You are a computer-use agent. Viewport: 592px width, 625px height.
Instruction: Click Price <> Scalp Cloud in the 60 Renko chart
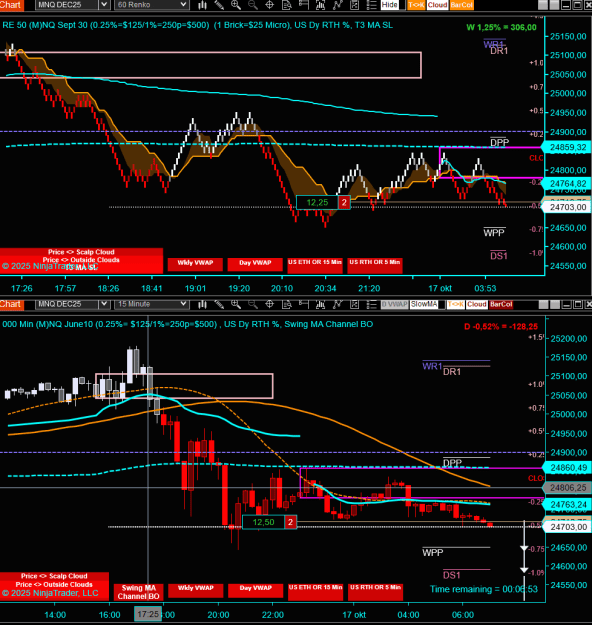[81, 252]
